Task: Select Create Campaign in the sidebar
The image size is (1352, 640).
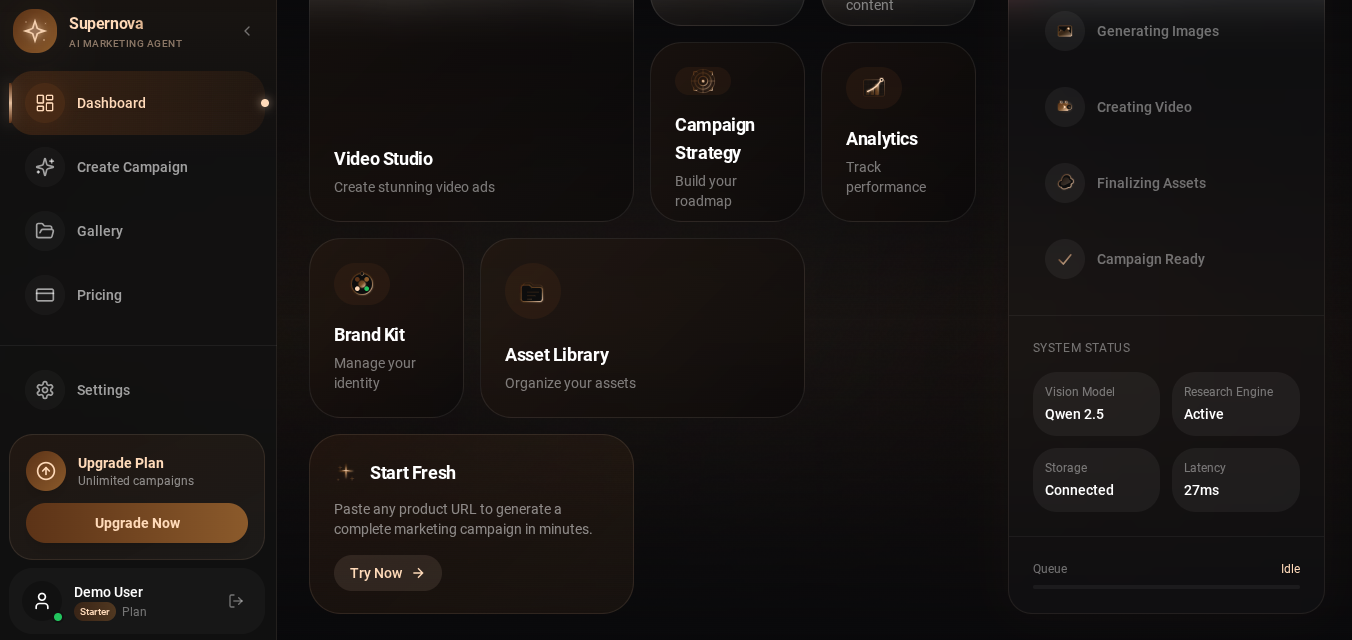Action: point(137,167)
